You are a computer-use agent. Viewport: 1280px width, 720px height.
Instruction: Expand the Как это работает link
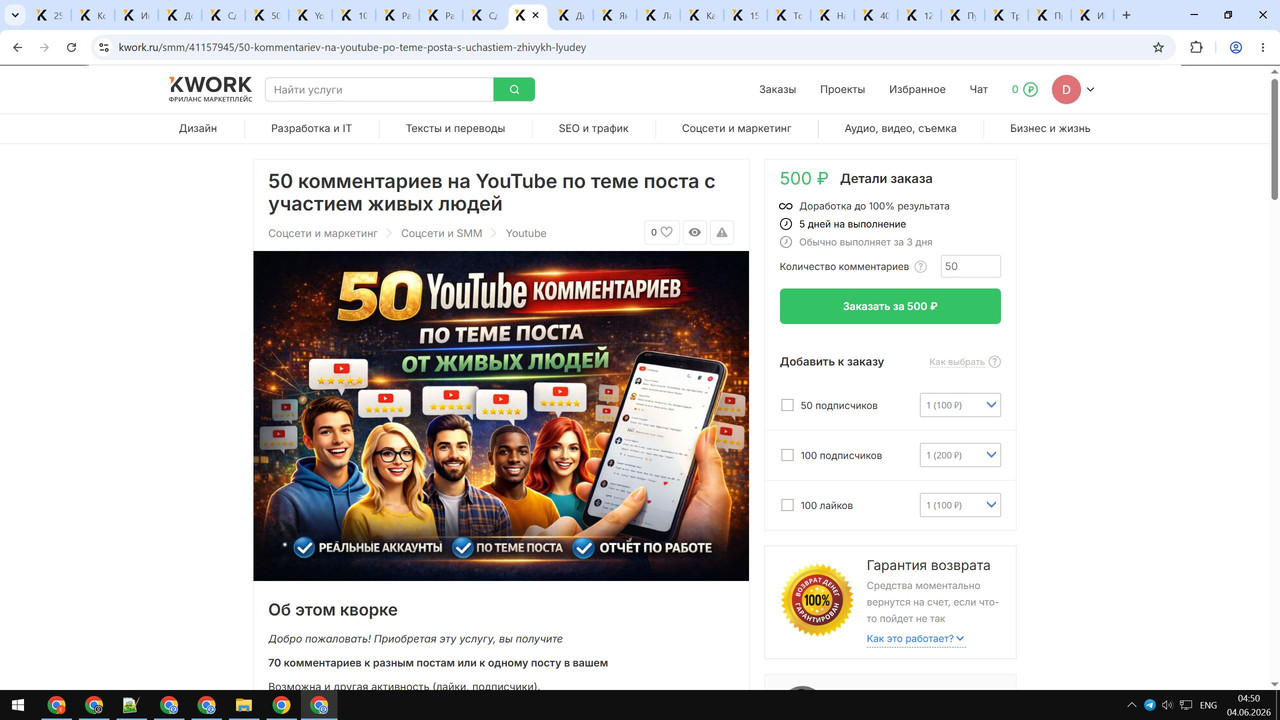pos(915,638)
